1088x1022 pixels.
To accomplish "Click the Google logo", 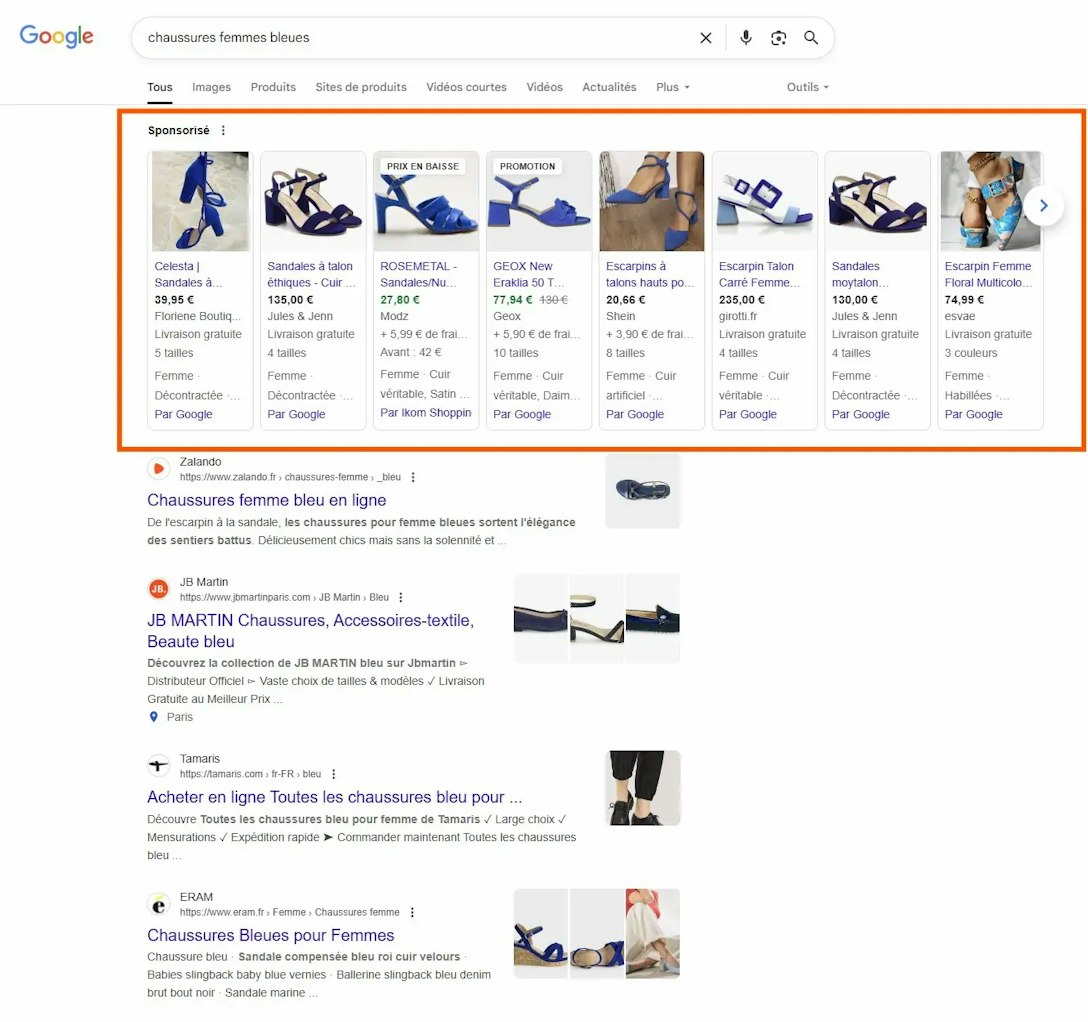I will [x=56, y=36].
